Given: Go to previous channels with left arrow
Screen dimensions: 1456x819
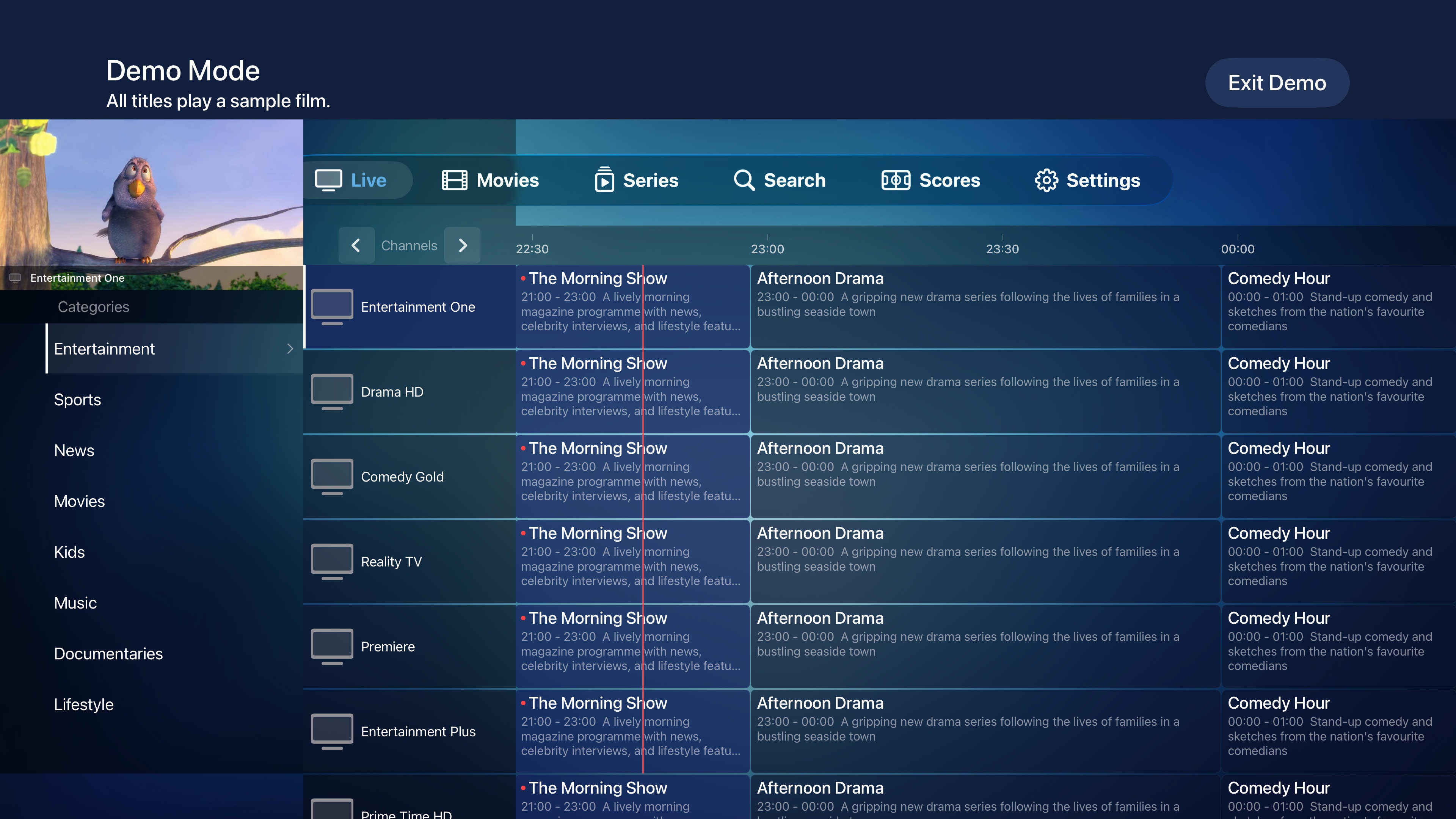Looking at the screenshot, I should [x=356, y=245].
